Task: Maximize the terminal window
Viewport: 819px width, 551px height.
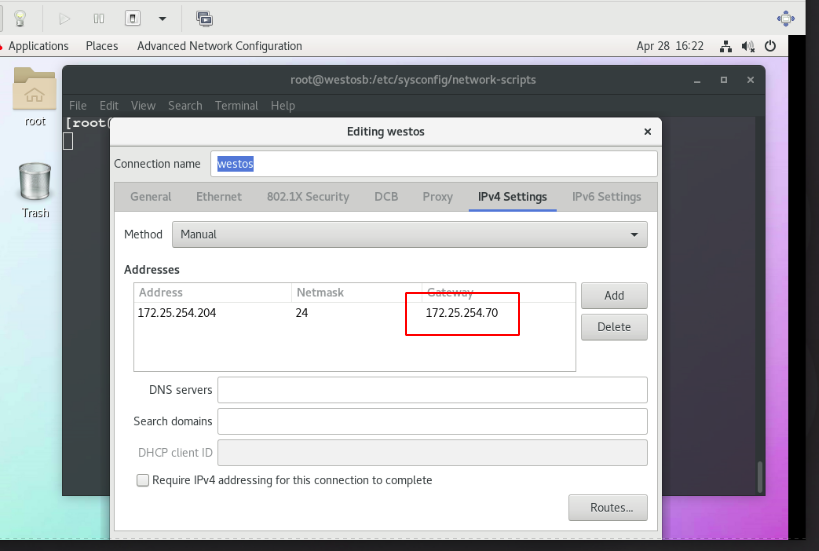Action: (723, 80)
